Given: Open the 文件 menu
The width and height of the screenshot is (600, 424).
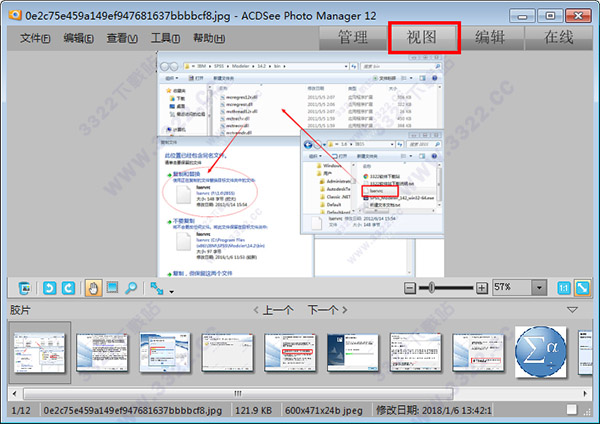Looking at the screenshot, I should tap(35, 38).
